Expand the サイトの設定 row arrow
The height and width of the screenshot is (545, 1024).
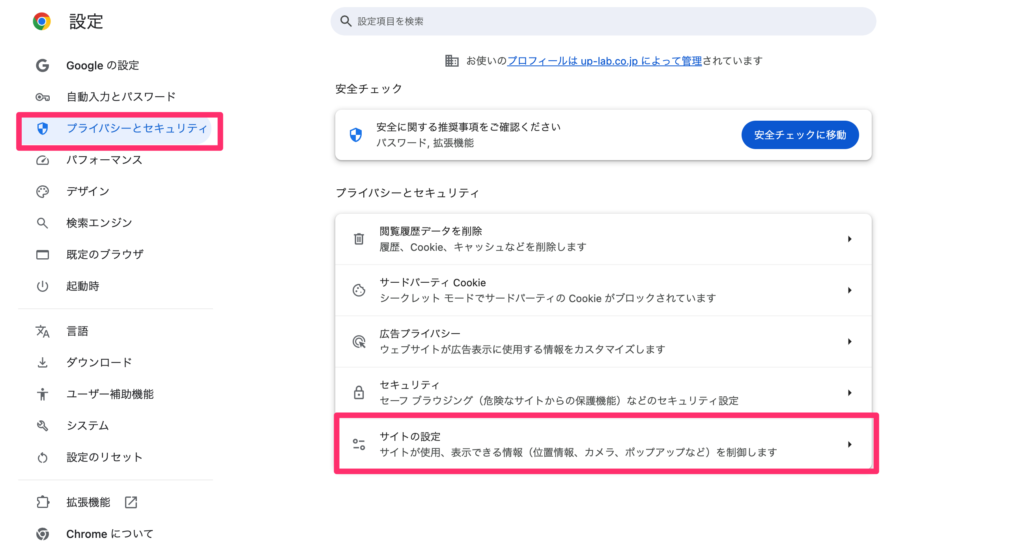tap(850, 444)
